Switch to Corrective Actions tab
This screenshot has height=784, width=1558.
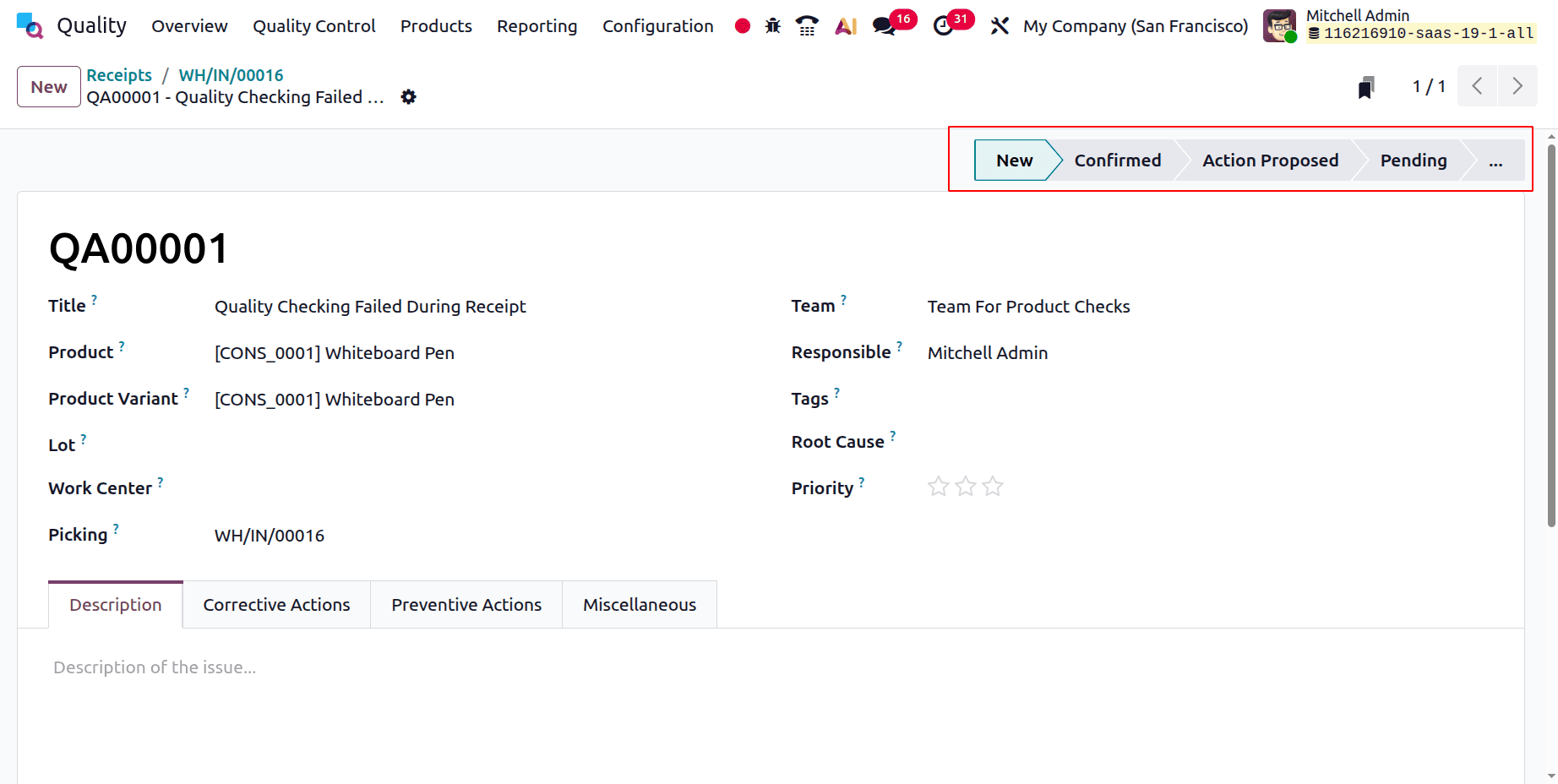(x=276, y=605)
